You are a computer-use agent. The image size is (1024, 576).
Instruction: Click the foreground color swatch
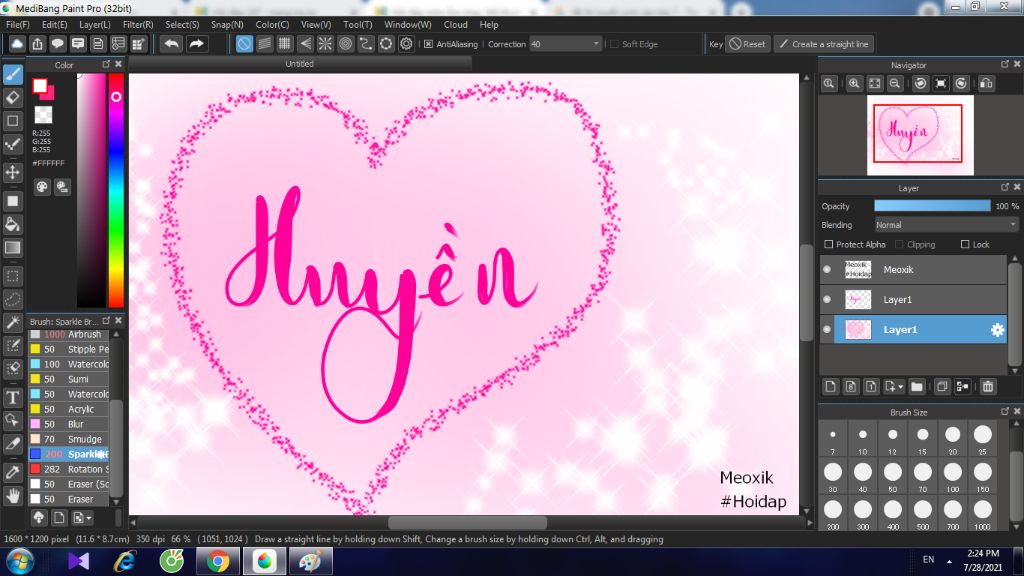pos(40,86)
